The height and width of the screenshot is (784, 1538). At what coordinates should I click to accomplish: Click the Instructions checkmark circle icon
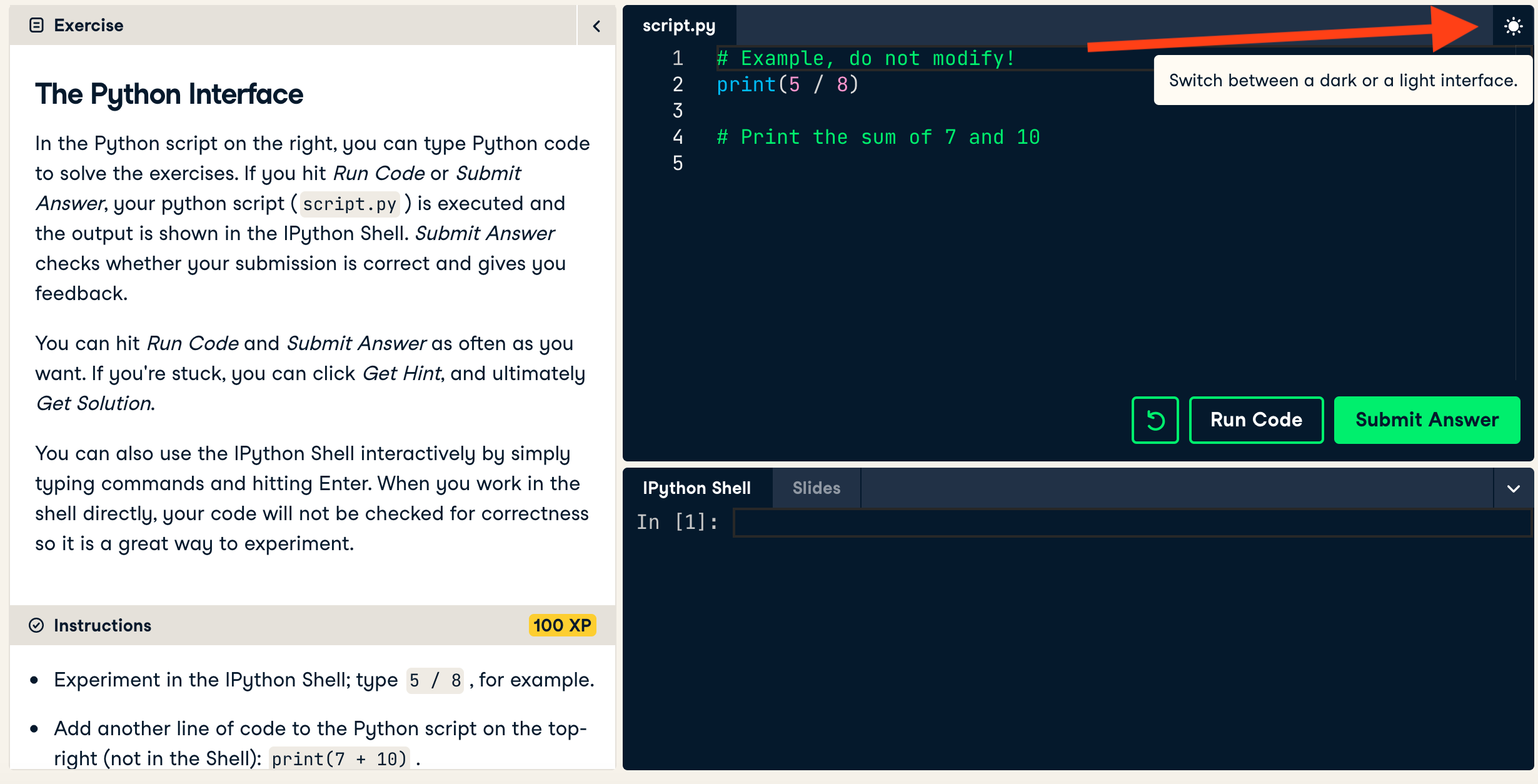37,625
